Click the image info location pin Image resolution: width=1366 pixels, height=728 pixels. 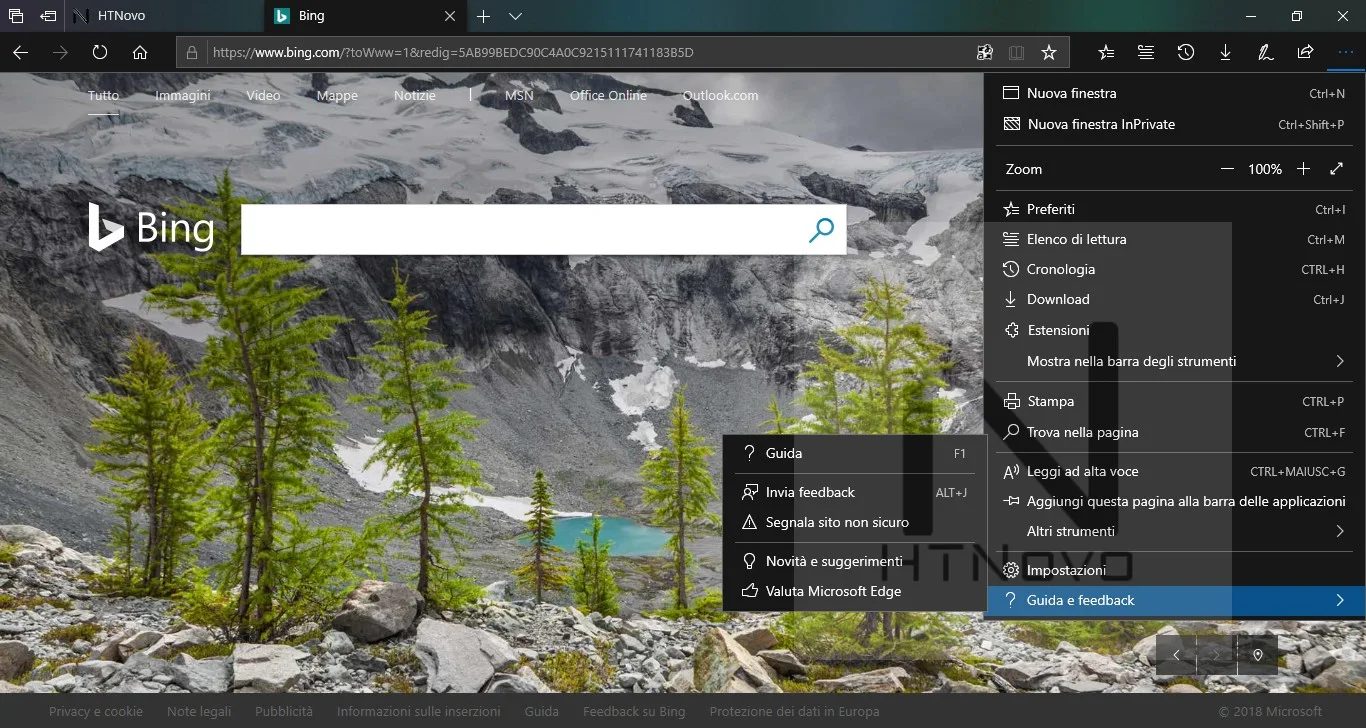pyautogui.click(x=1258, y=655)
